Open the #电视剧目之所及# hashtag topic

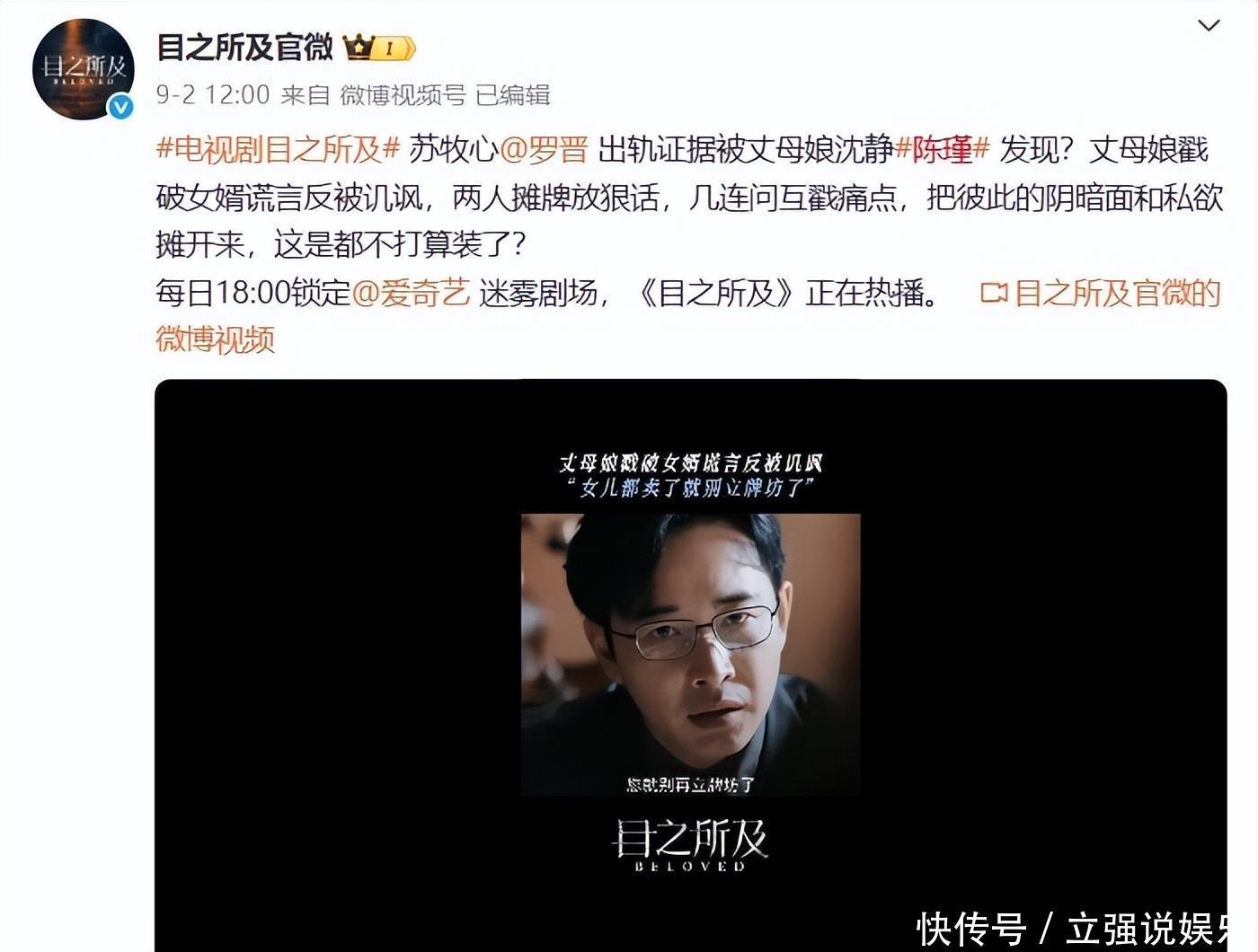pyautogui.click(x=278, y=149)
